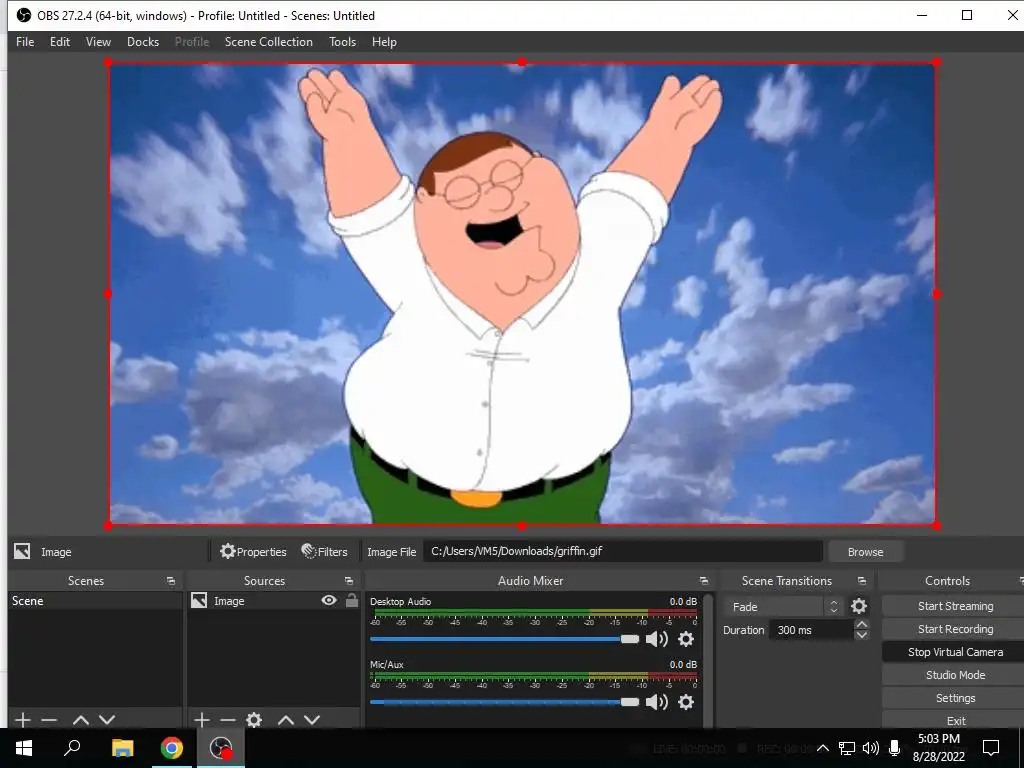Mute Desktop Audio speaker icon

pyautogui.click(x=656, y=639)
